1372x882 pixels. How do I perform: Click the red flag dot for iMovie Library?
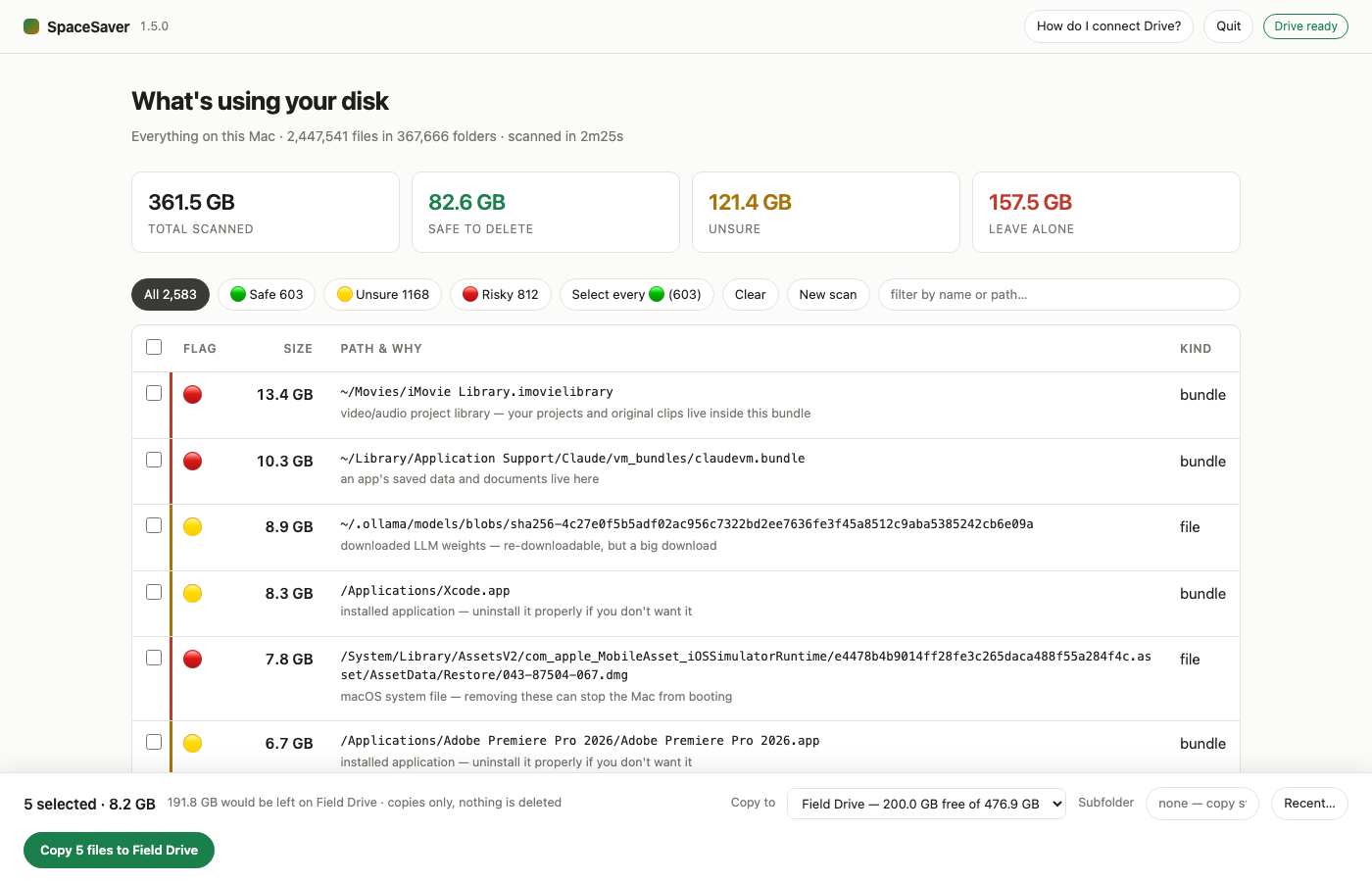(193, 395)
